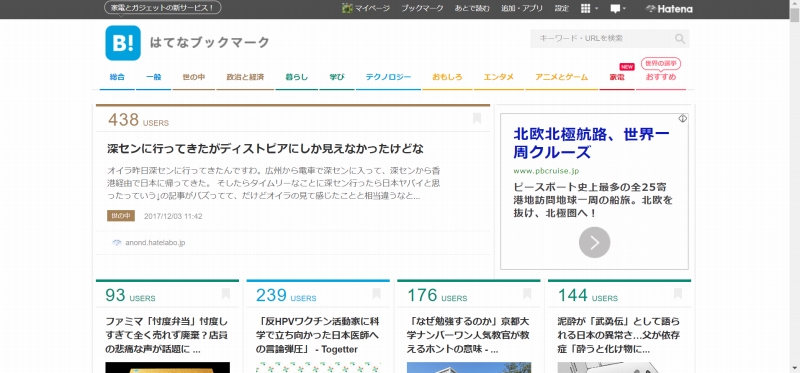Click the 家電とガジェットの新サービス announcement bubble
This screenshot has height=373, width=800.
(162, 8)
